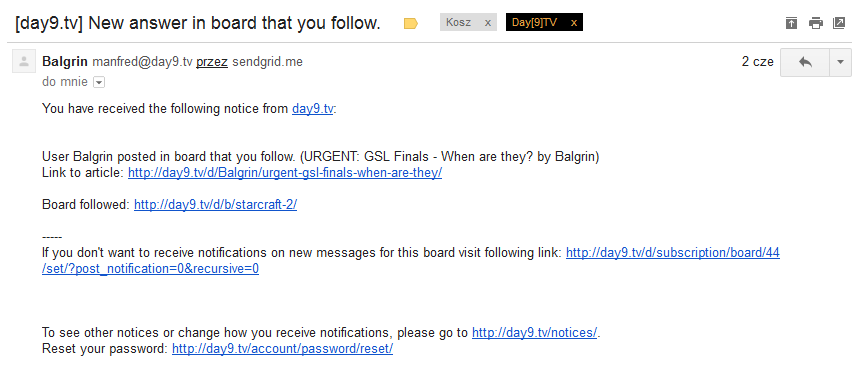Viewport: 859px width, 375px height.
Task: Open more actions dropdown beside reply
Action: pyautogui.click(x=841, y=62)
